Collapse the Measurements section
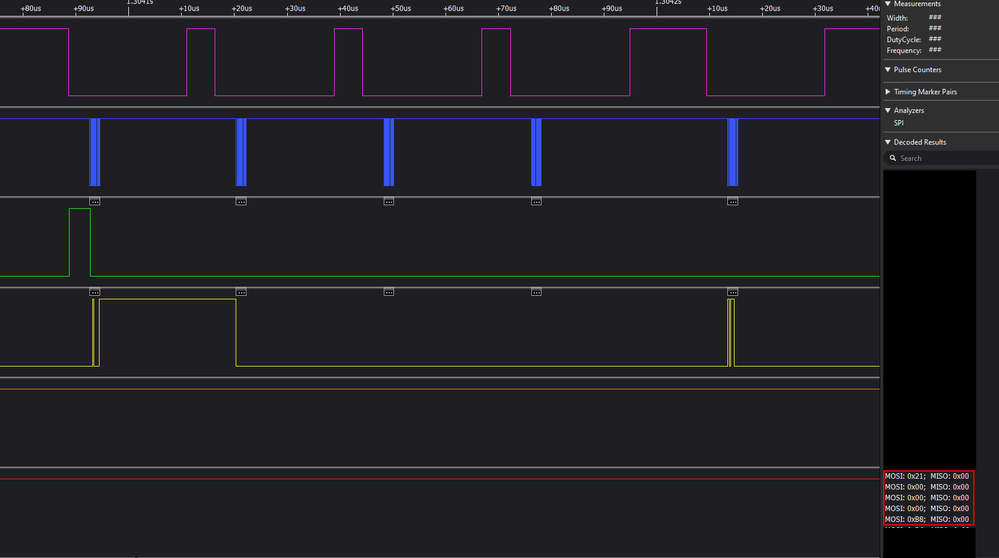 888,4
